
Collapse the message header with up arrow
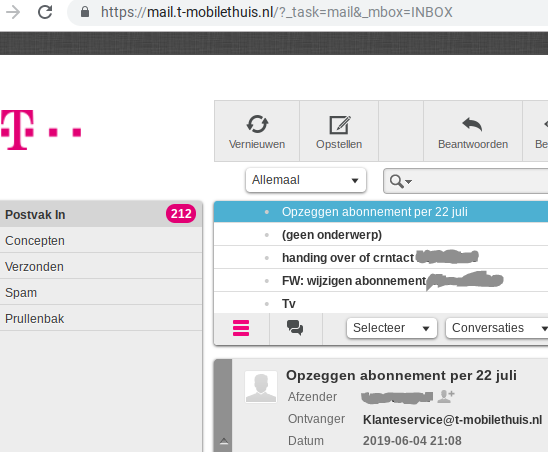pos(224,441)
